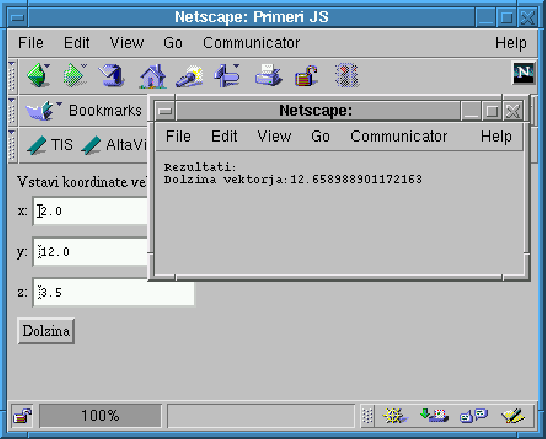This screenshot has width=546, height=439.
Task: Click the Forward navigation arrow icon
Action: tap(75, 75)
